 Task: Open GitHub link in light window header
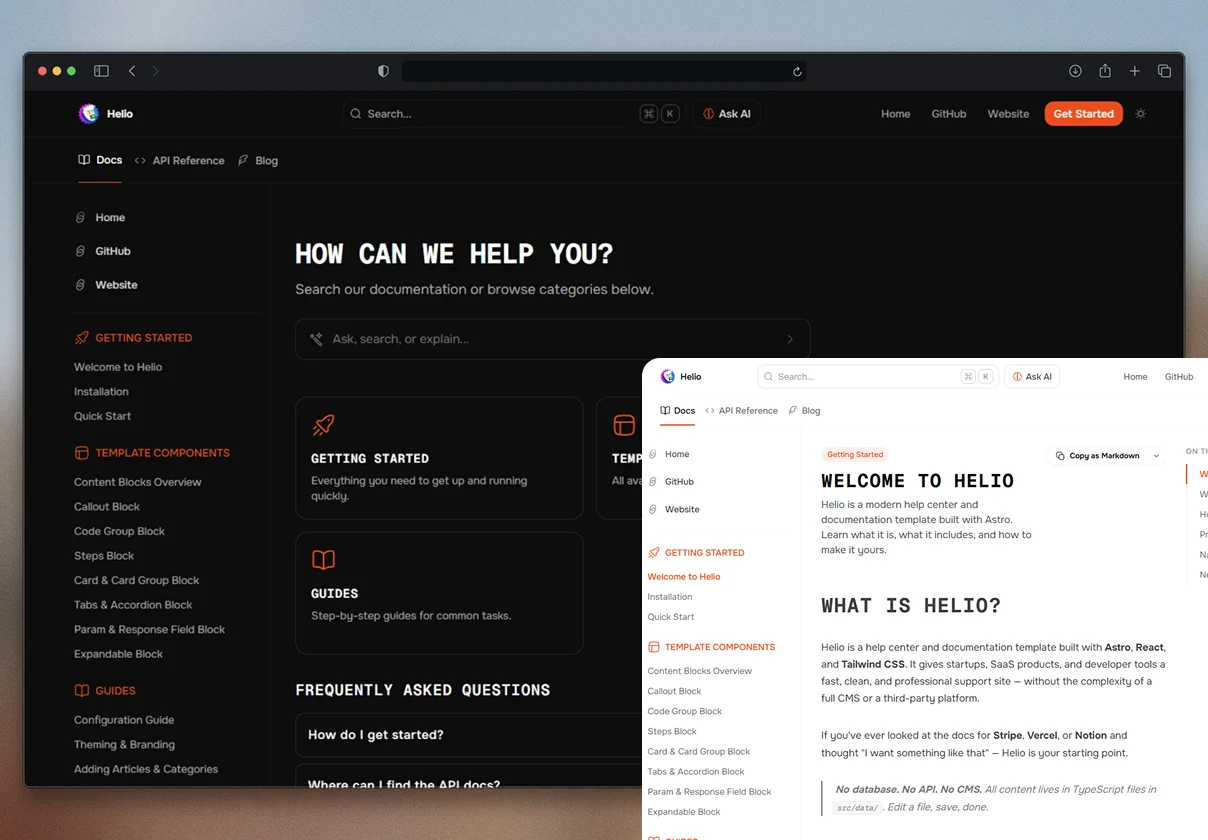1179,377
